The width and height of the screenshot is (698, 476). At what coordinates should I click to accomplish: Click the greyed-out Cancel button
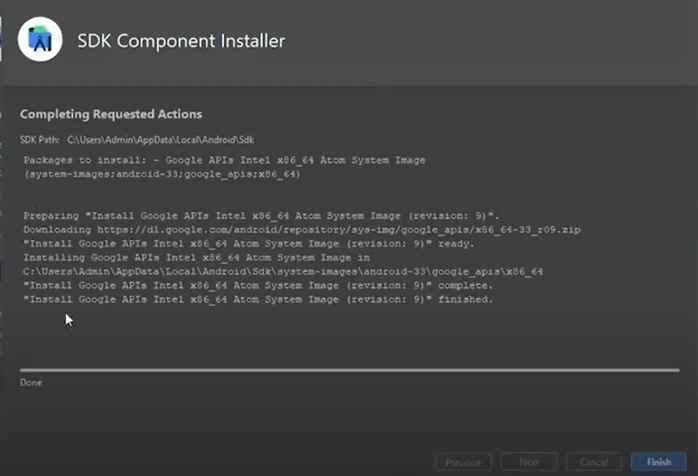pos(594,462)
